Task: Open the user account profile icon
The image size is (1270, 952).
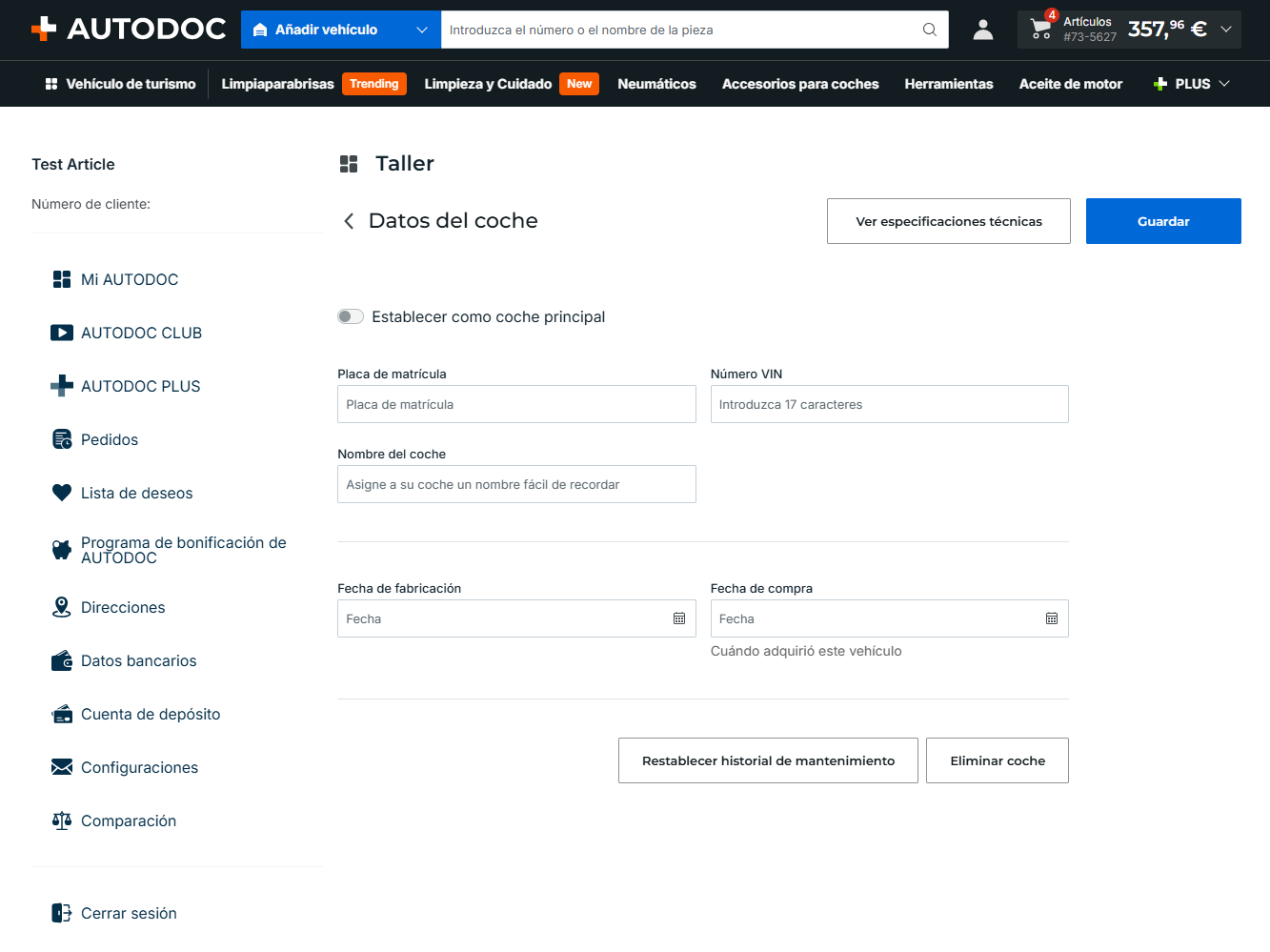Action: point(983,30)
